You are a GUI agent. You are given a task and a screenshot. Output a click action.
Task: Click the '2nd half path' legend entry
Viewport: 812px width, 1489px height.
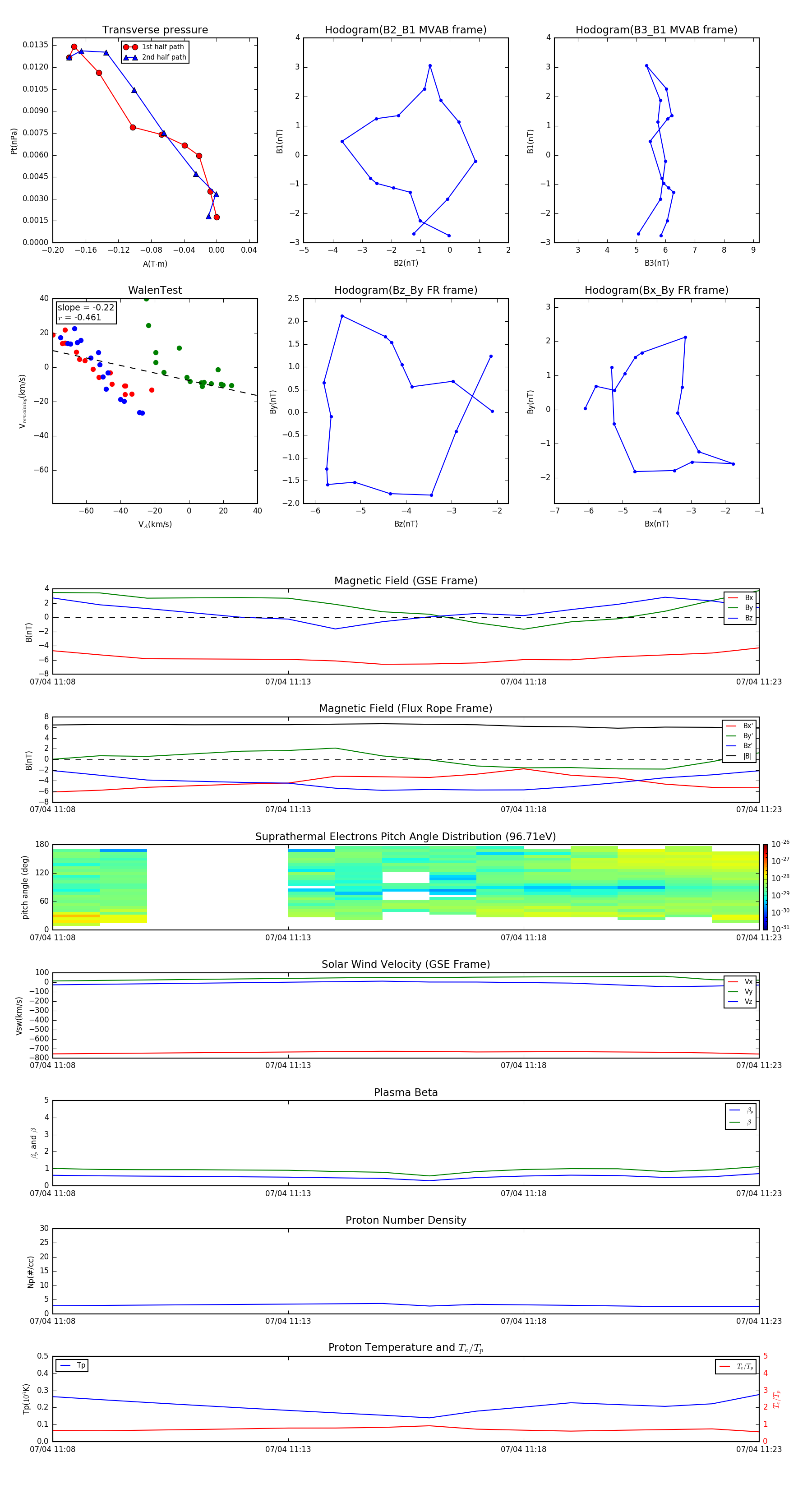[155, 57]
